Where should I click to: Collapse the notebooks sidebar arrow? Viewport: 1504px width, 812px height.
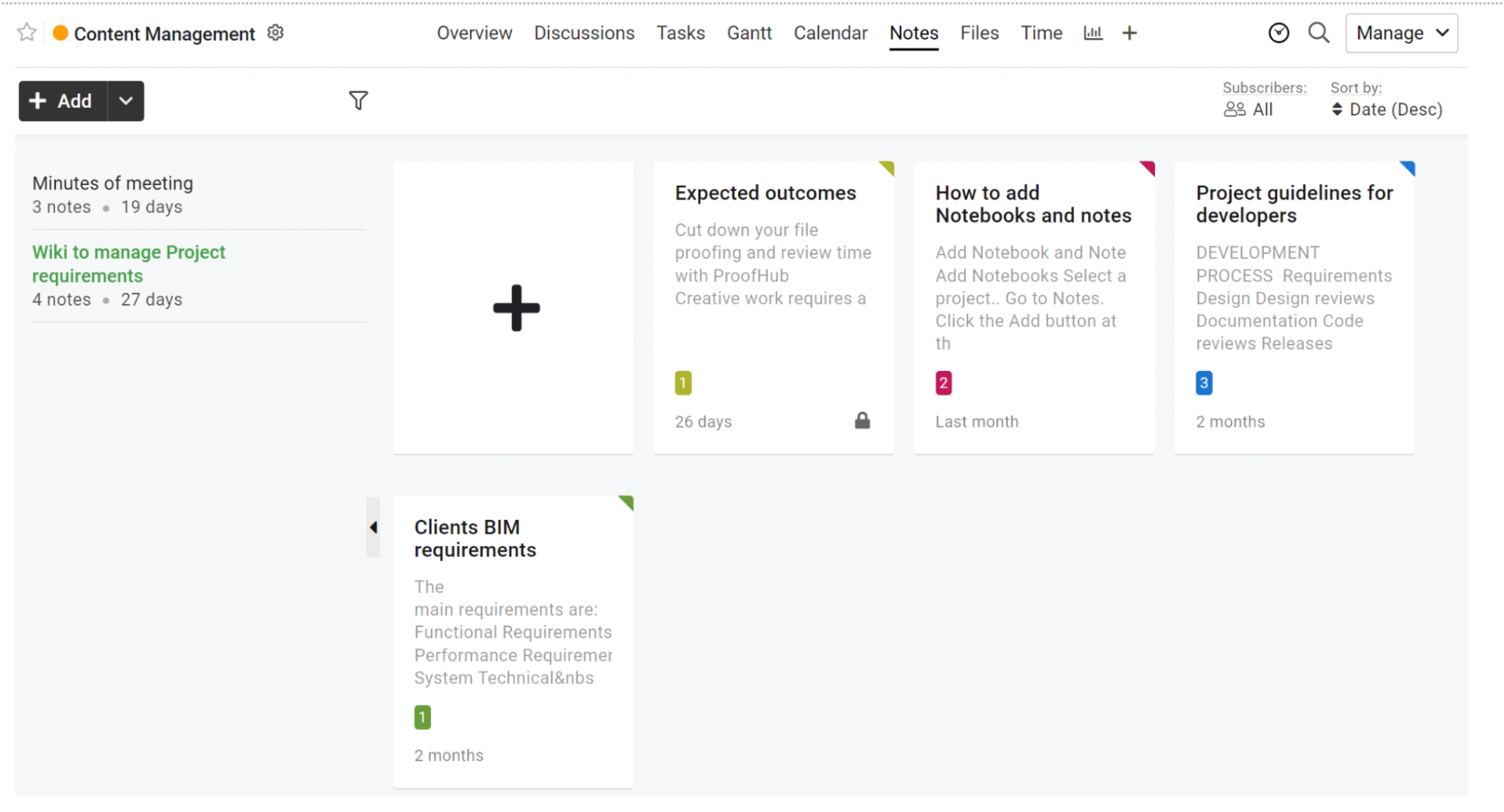coord(373,527)
